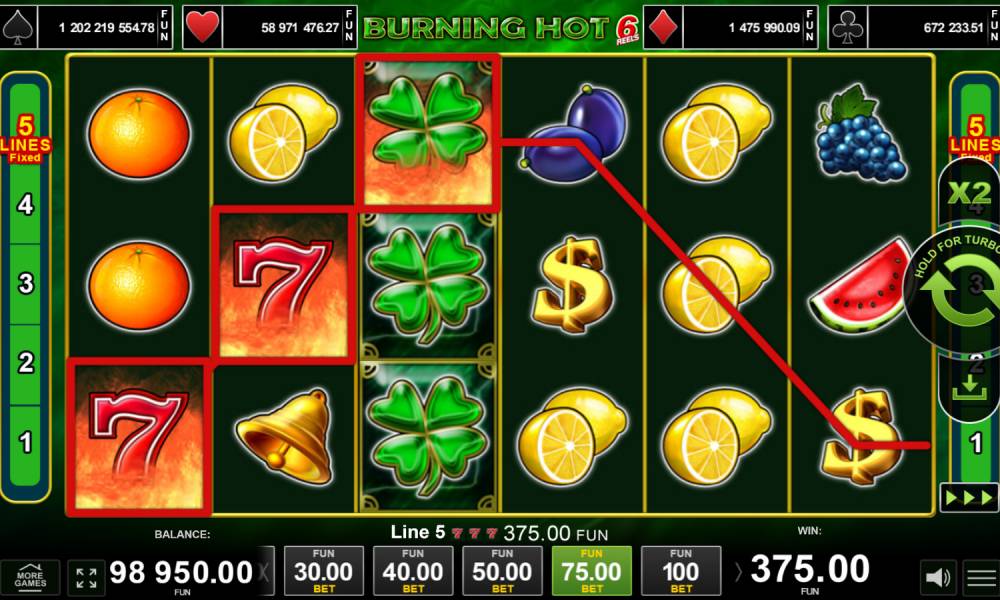The image size is (1000, 600).
Task: Click the heart jackpot icon
Action: (202, 27)
